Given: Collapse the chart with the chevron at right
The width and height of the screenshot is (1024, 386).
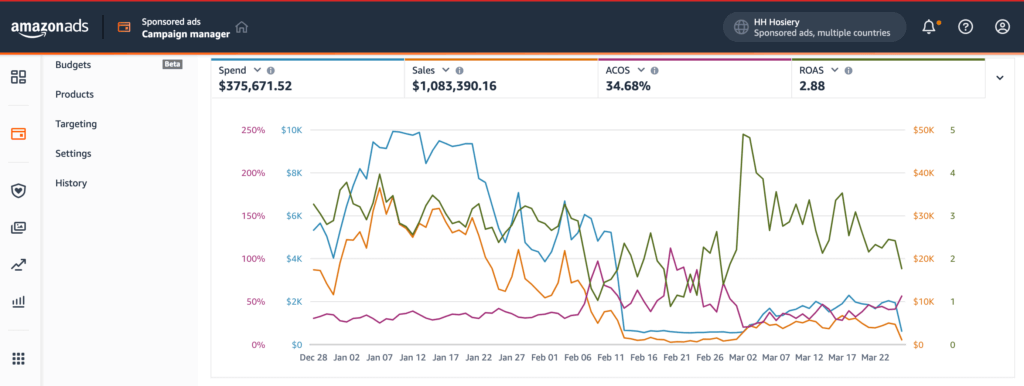Looking at the screenshot, I should (999, 78).
